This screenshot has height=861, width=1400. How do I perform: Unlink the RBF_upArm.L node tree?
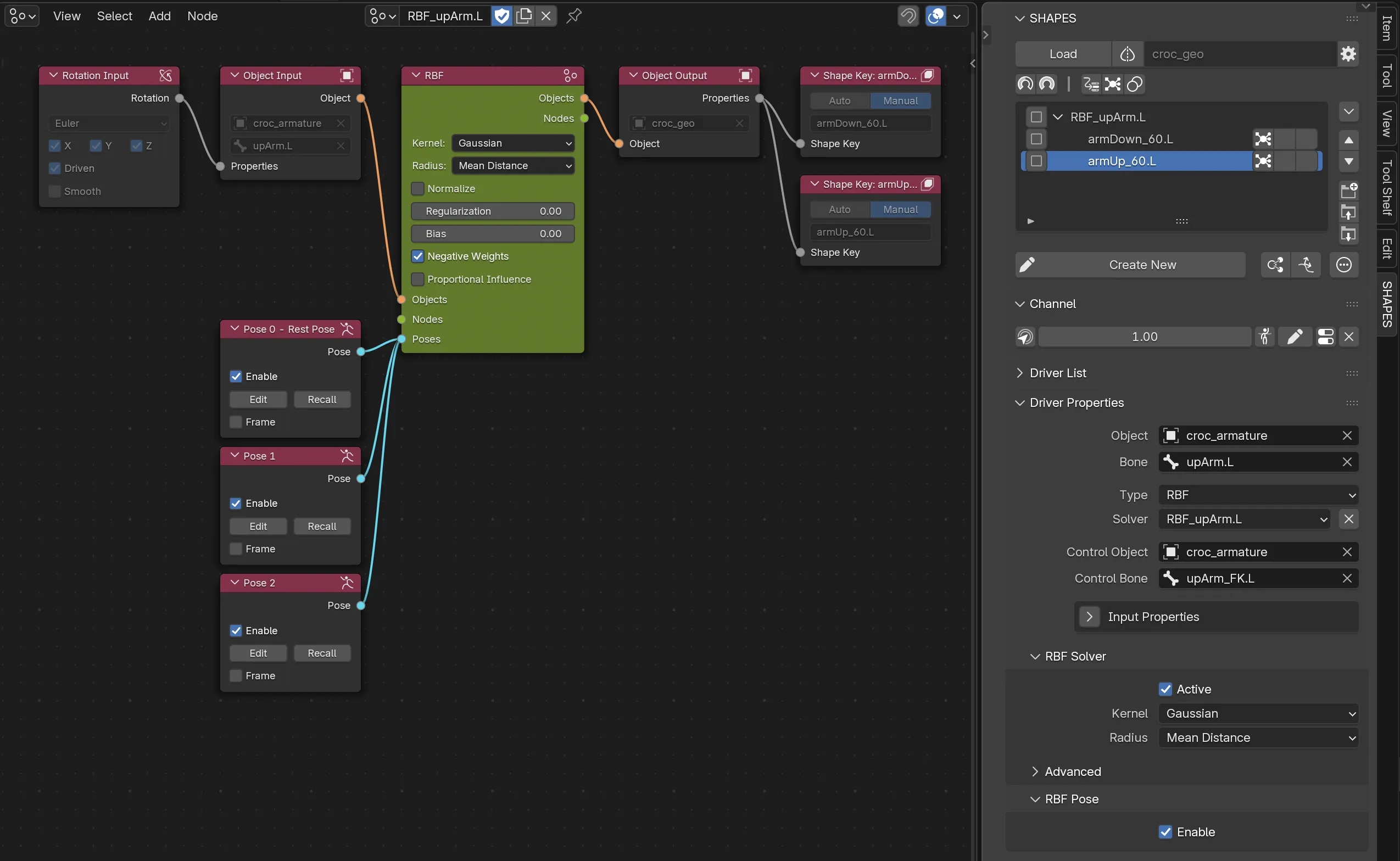point(545,16)
